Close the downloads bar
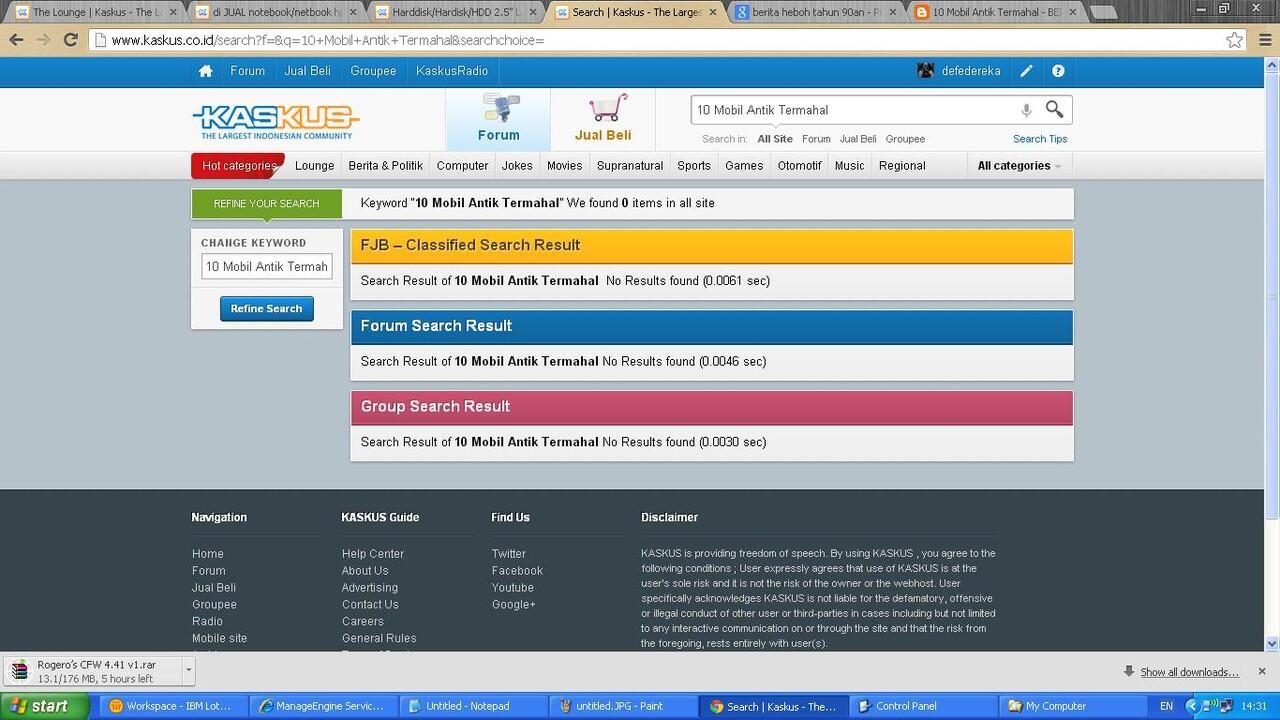1280x720 pixels. (x=1262, y=671)
